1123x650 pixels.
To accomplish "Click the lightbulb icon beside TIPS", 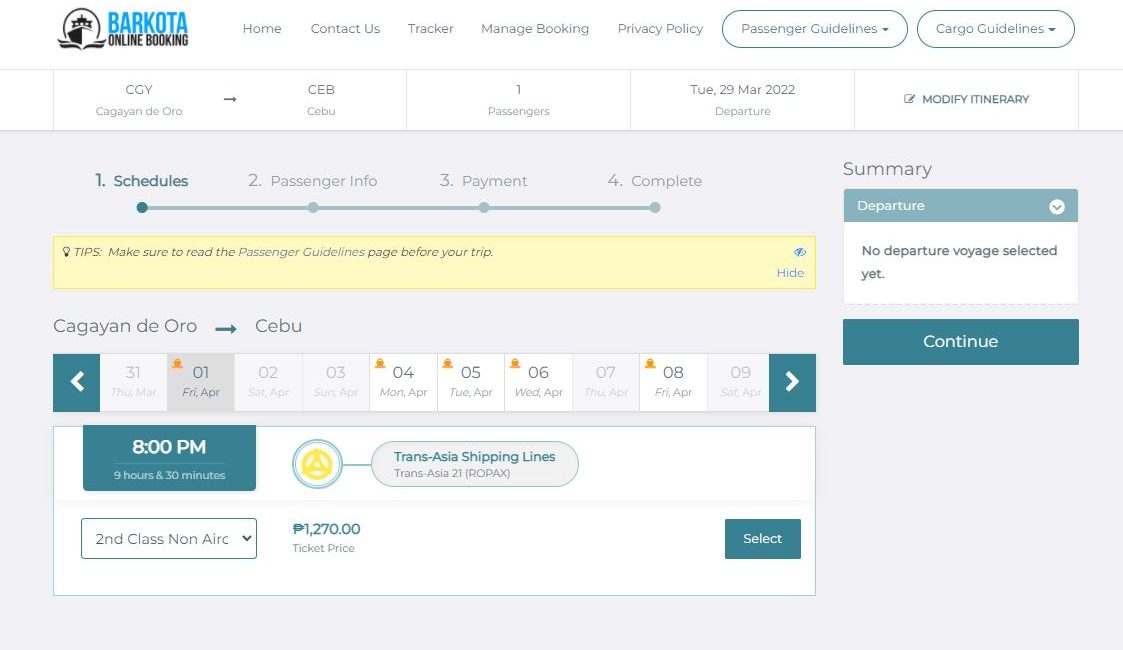I will [66, 252].
